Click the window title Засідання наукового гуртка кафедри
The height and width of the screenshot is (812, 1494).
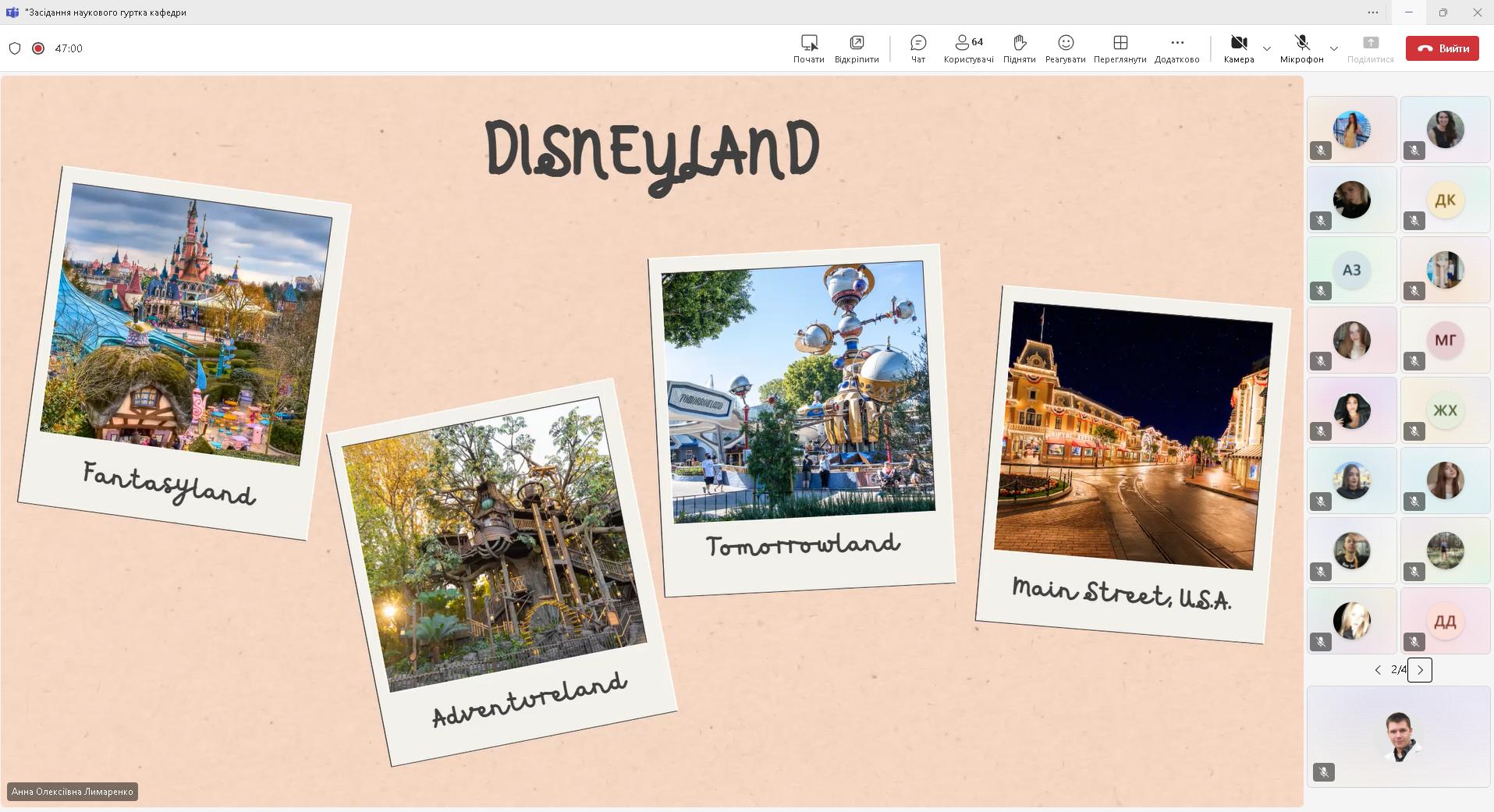(105, 12)
